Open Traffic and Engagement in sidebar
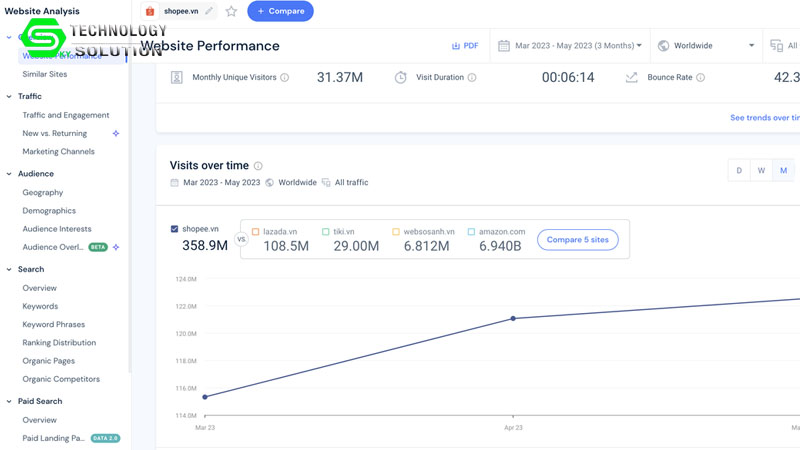 point(66,115)
